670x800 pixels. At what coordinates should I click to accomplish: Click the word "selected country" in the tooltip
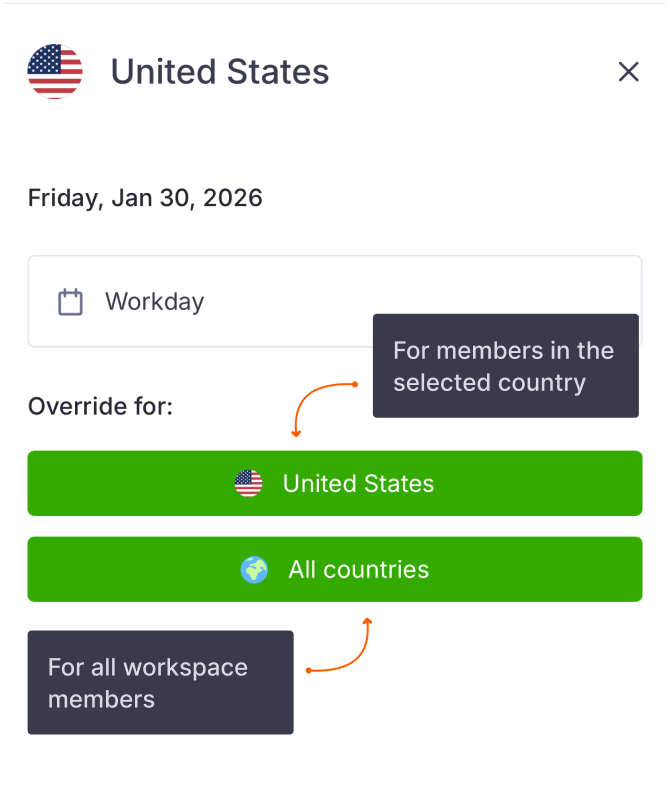coord(489,383)
